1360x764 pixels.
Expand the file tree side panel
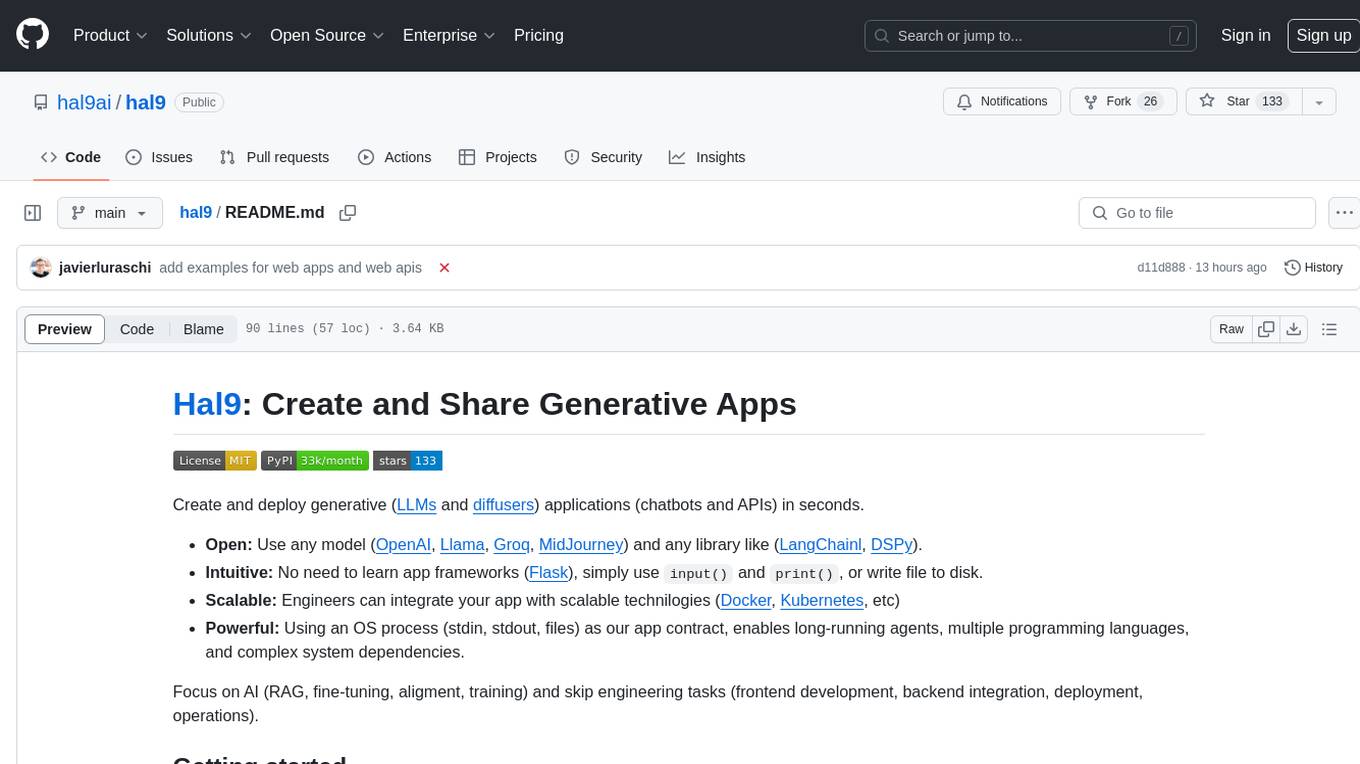click(32, 213)
